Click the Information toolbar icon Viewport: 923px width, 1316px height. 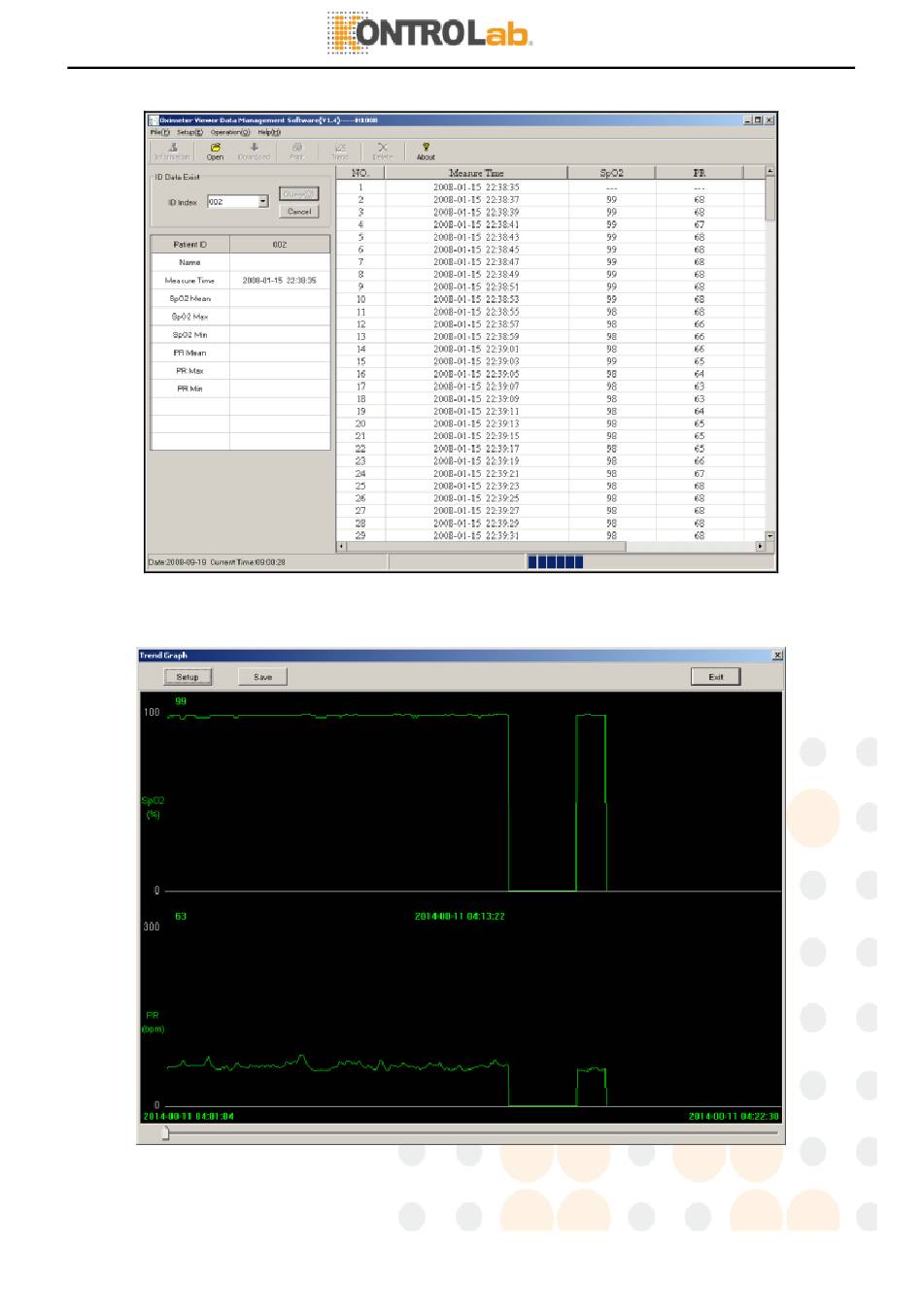click(172, 152)
